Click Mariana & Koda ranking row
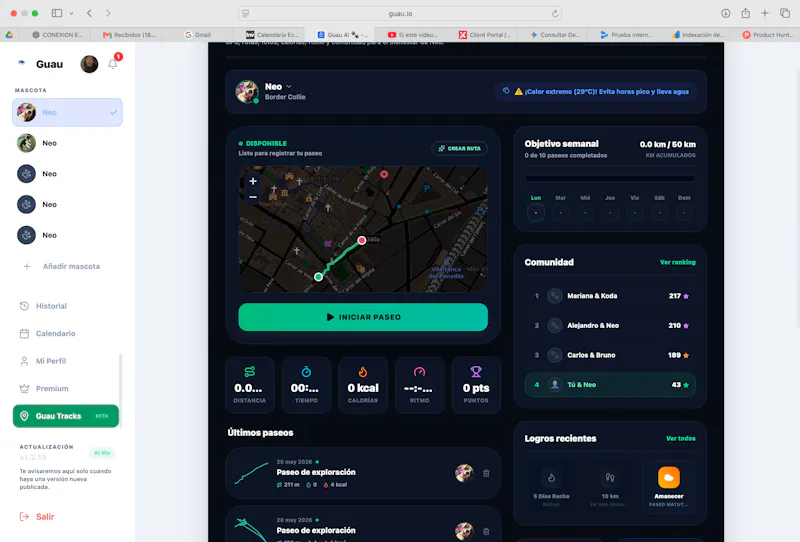This screenshot has height=542, width=800. point(610,296)
